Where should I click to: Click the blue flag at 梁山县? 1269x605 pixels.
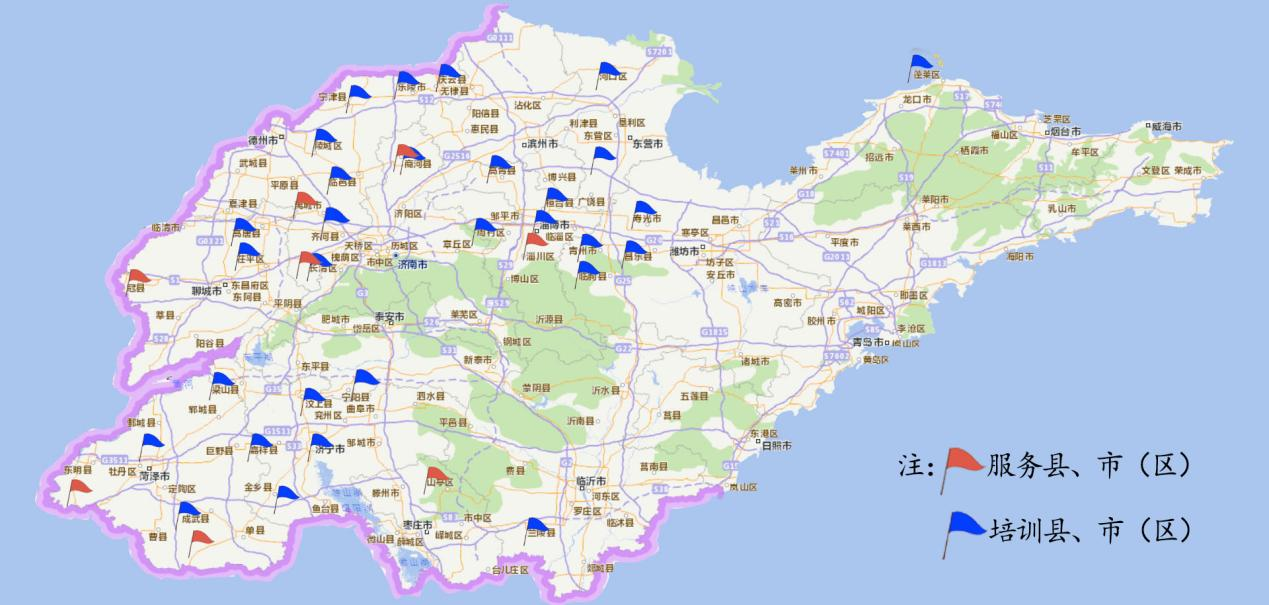[x=221, y=380]
